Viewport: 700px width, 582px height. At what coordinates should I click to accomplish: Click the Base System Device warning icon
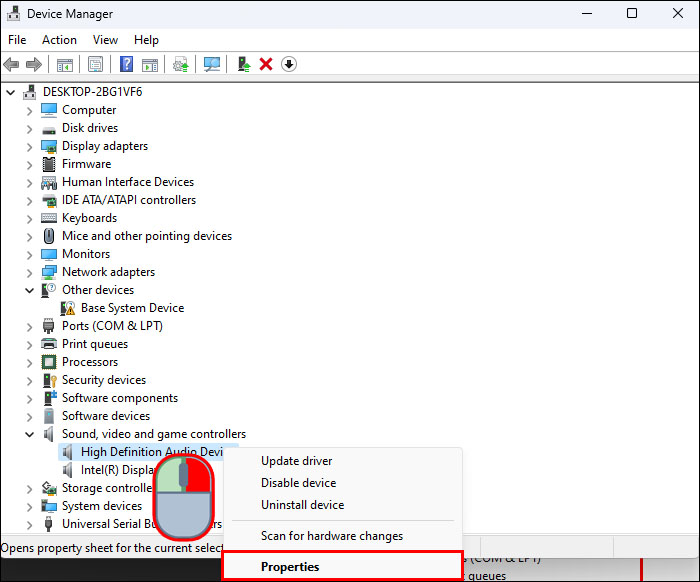coord(68,308)
